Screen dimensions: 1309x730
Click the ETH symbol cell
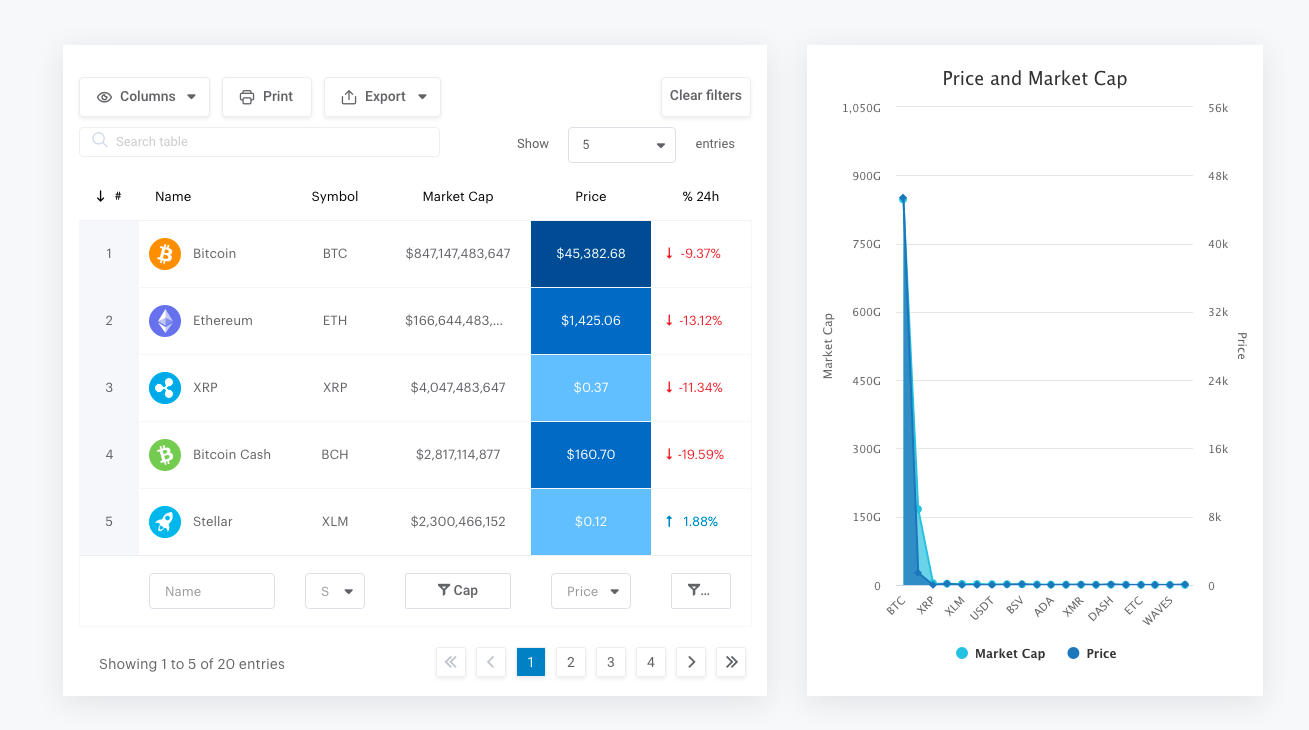[335, 321]
